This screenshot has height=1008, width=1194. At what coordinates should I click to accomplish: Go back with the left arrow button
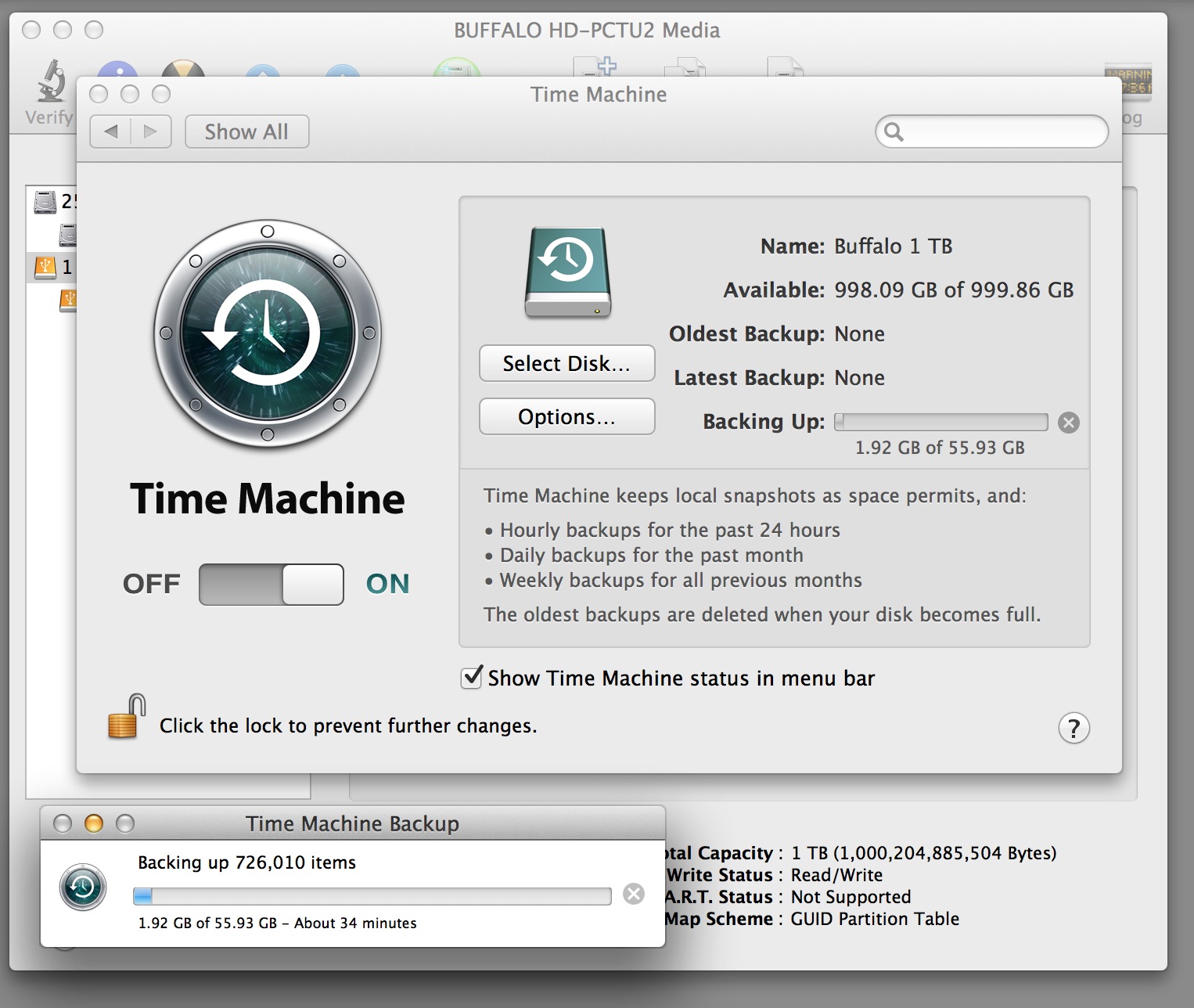click(111, 132)
